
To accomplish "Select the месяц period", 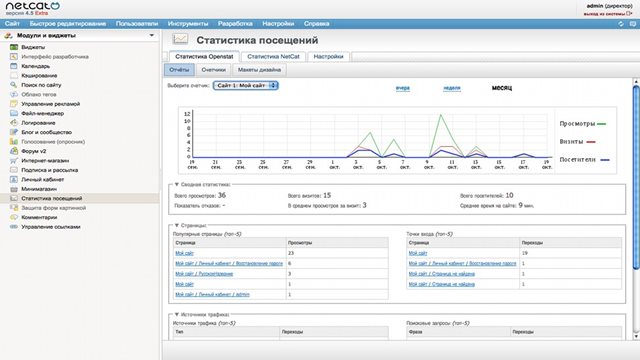I will pos(502,88).
